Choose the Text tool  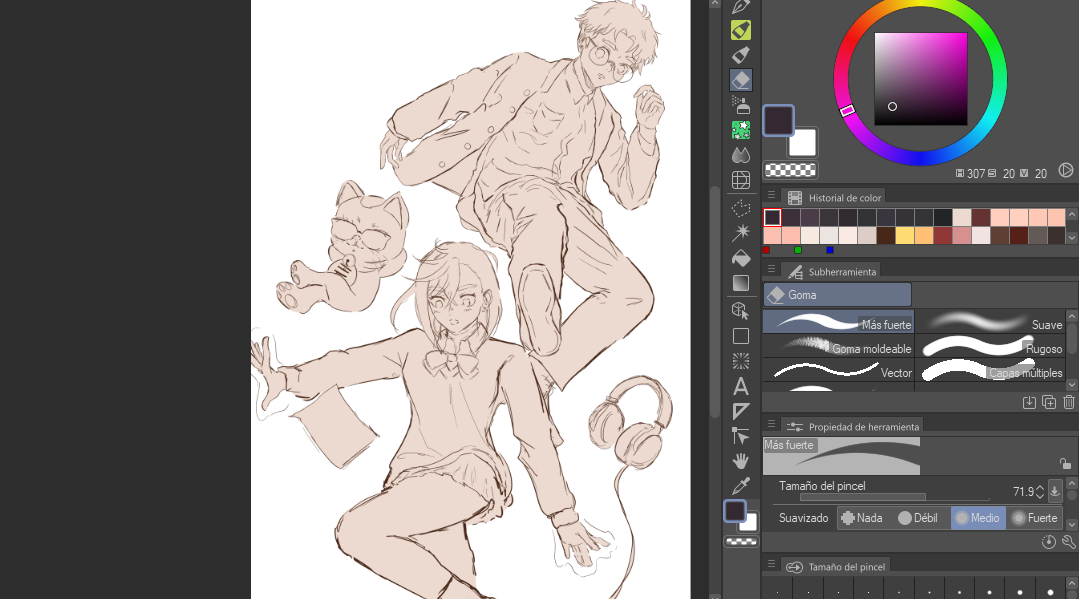741,386
